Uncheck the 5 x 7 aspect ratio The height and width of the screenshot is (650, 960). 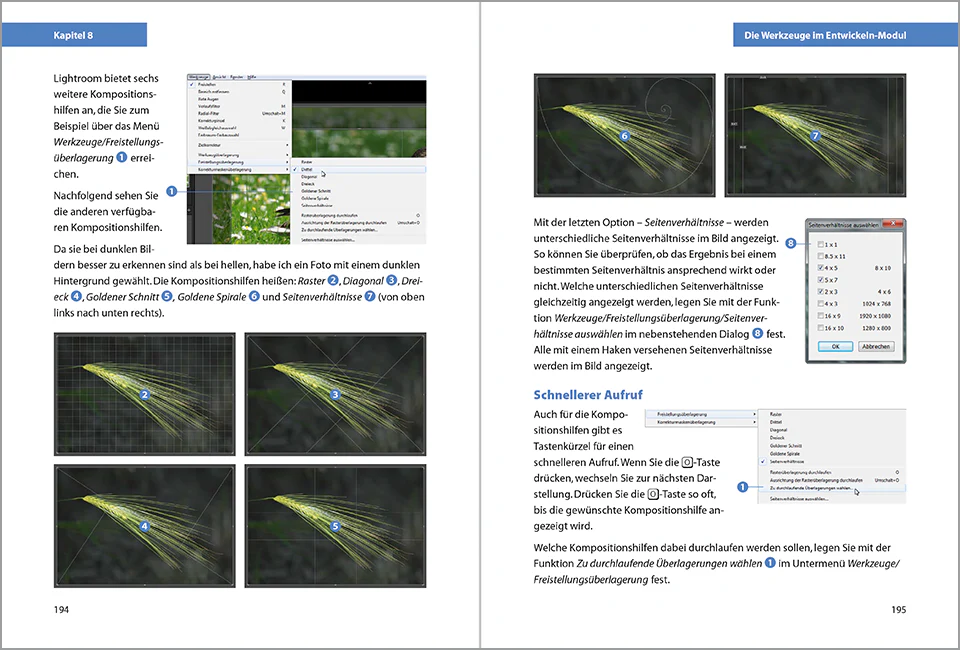821,280
